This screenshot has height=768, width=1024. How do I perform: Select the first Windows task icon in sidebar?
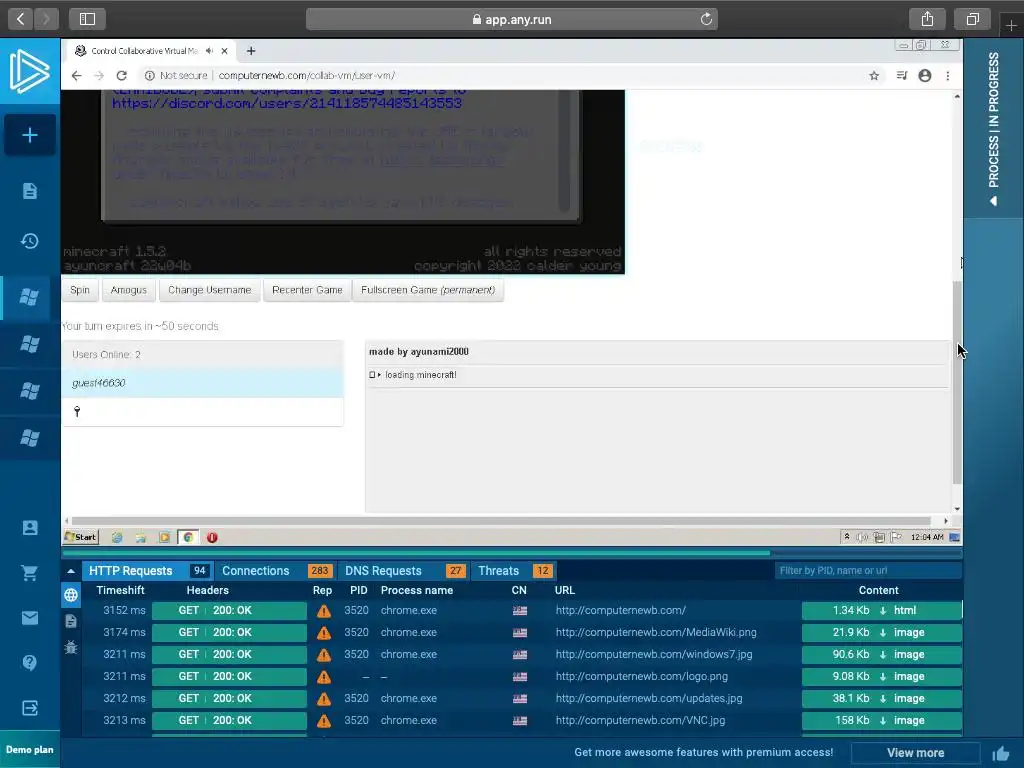coord(29,297)
